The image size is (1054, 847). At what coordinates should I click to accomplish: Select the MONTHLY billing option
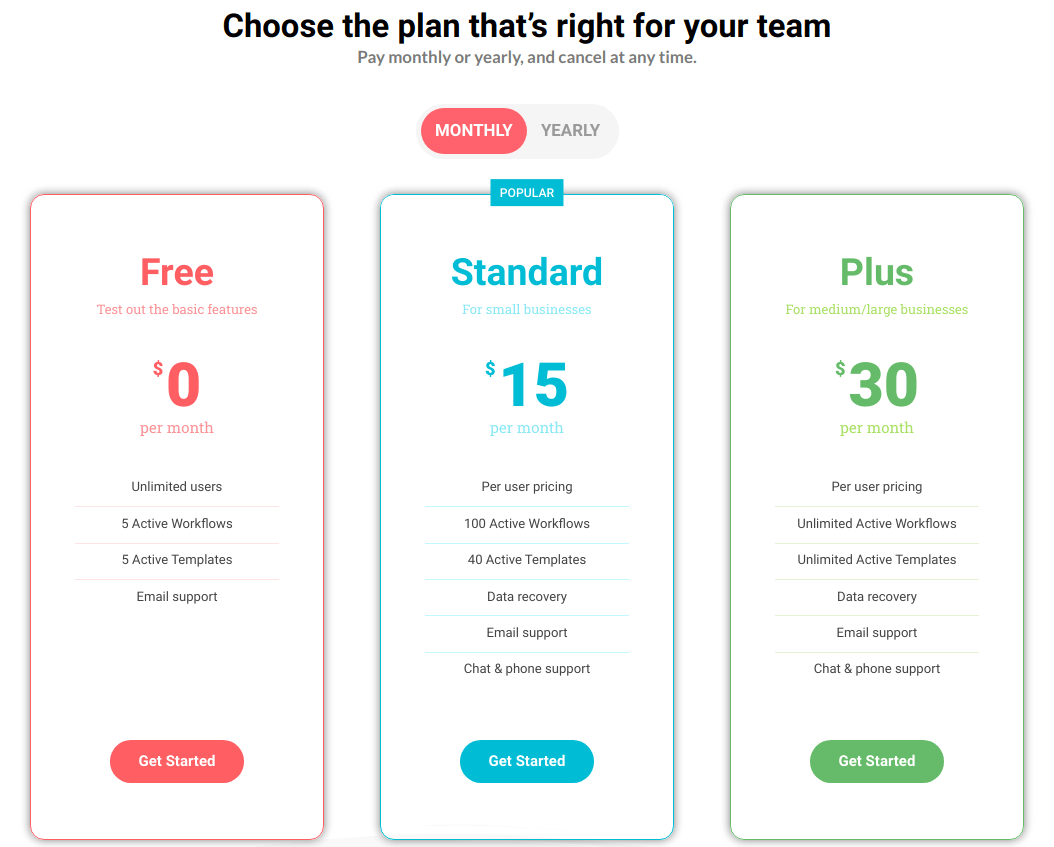[x=473, y=130]
